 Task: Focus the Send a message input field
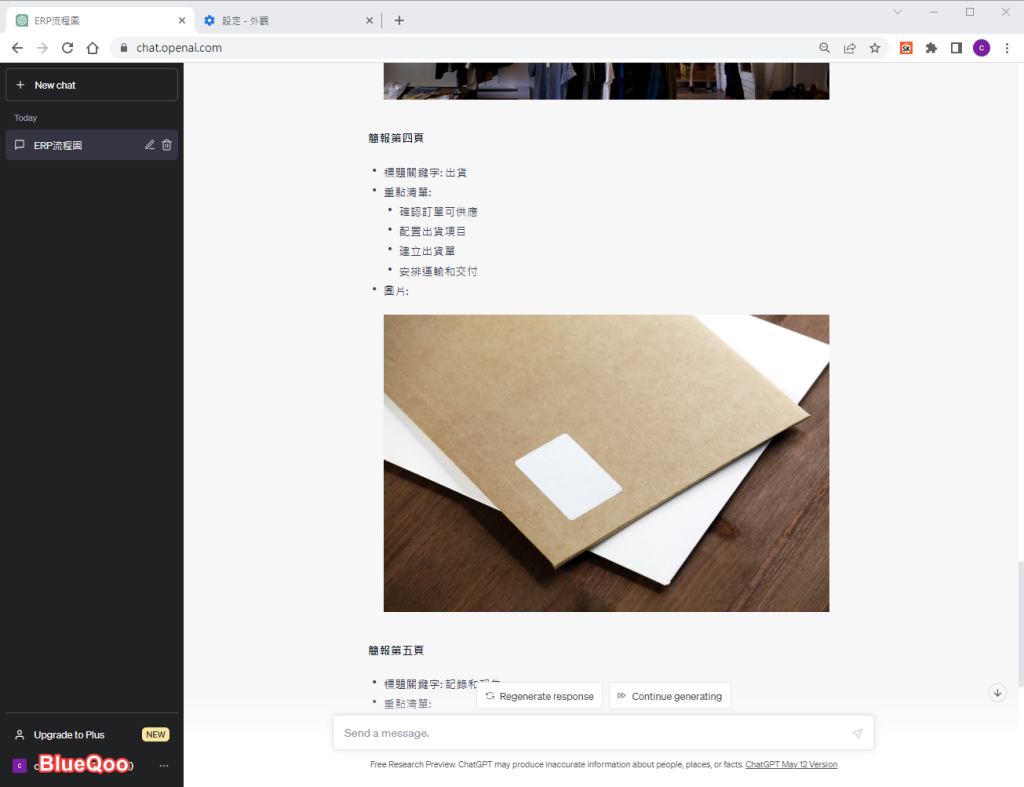pyautogui.click(x=590, y=734)
